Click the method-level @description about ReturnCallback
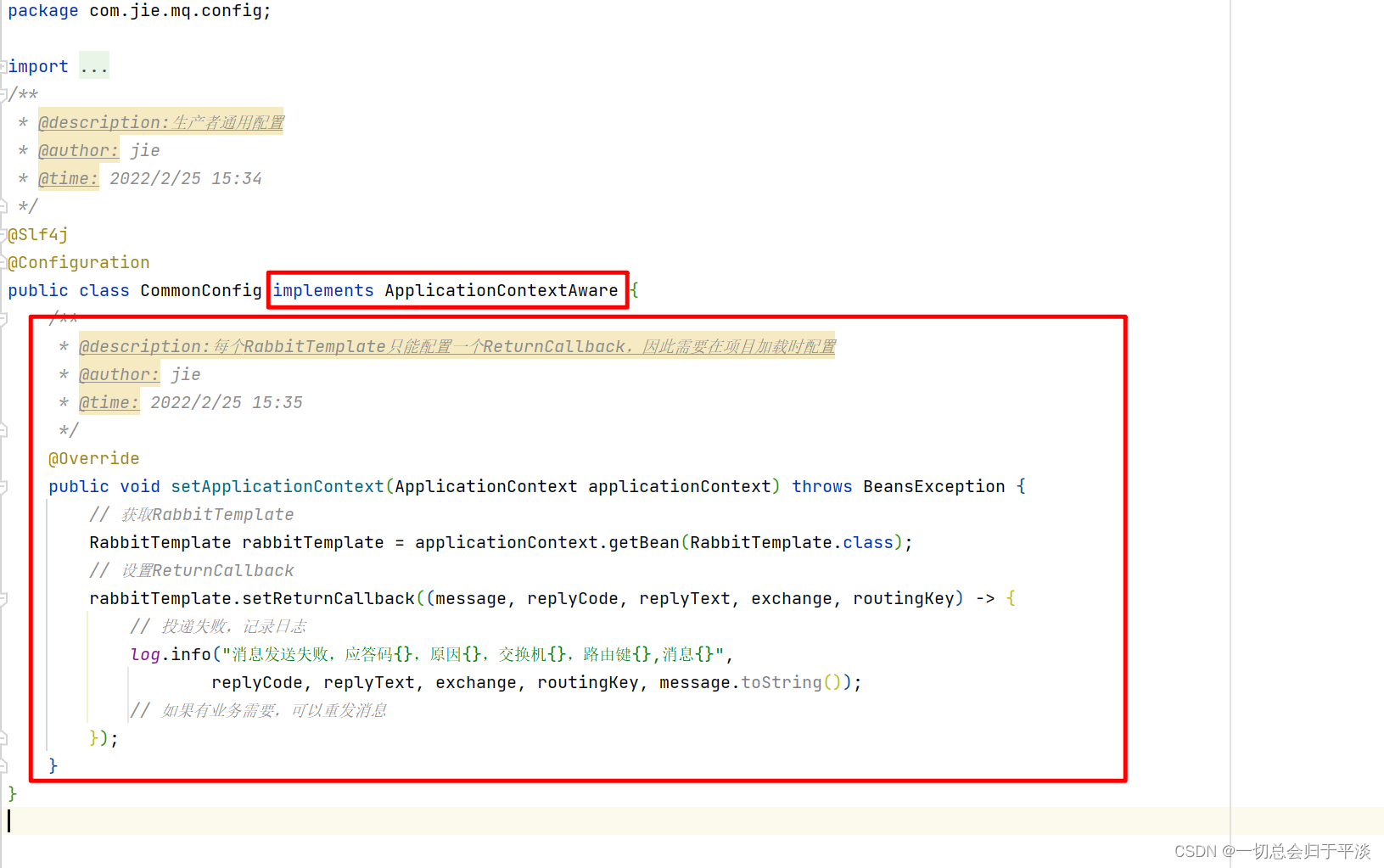The image size is (1384, 868). pos(457,346)
